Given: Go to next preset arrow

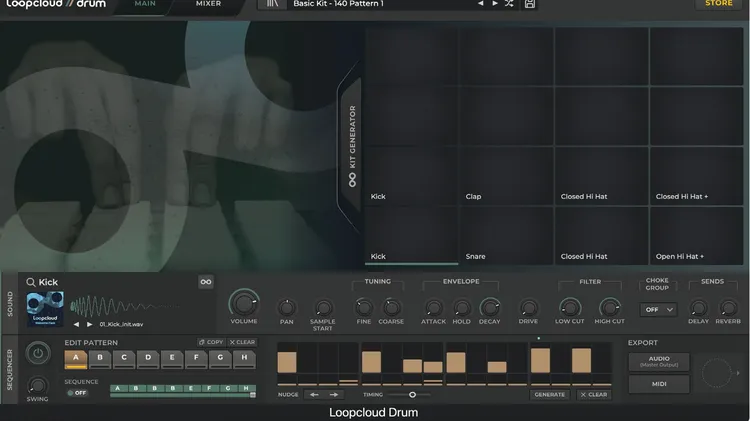Looking at the screenshot, I should [x=495, y=4].
